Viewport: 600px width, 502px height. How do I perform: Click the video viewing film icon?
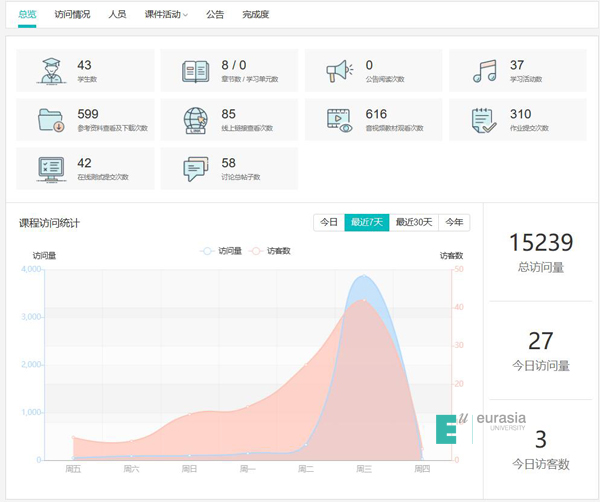(x=340, y=120)
